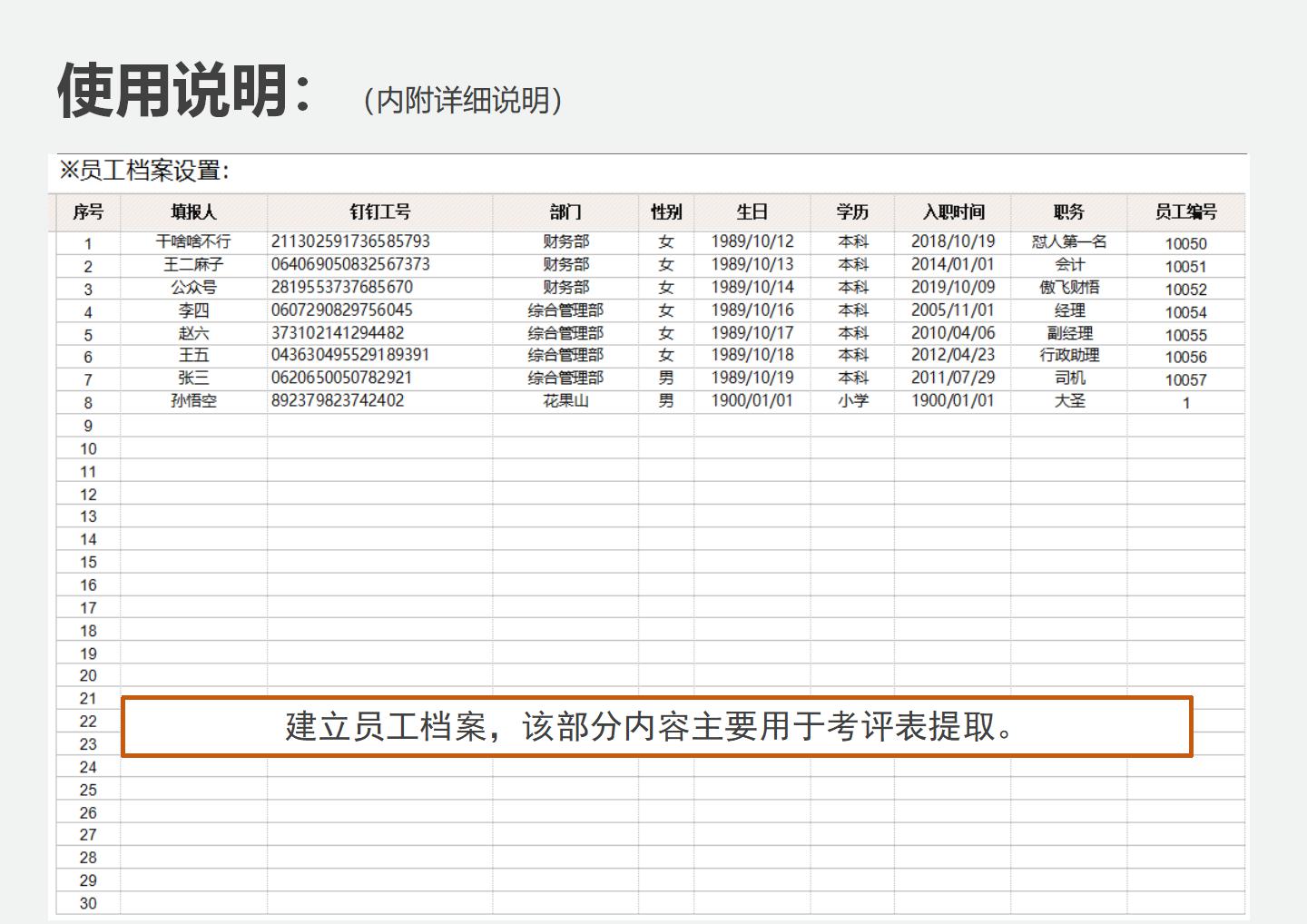Click DingTalk ID 0620650050782921
The image size is (1307, 924).
pyautogui.click(x=341, y=378)
